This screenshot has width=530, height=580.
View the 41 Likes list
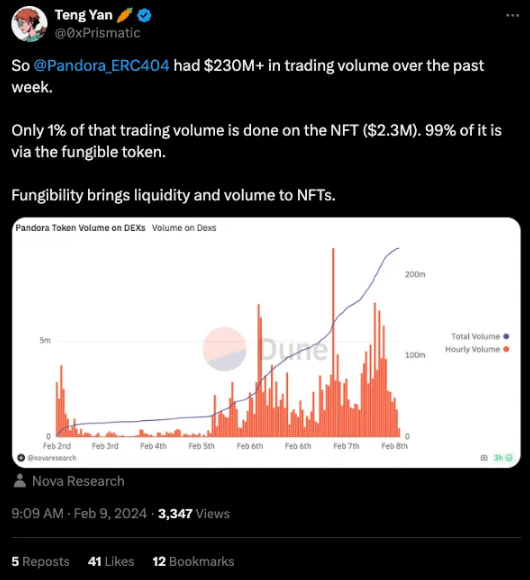[x=111, y=562]
